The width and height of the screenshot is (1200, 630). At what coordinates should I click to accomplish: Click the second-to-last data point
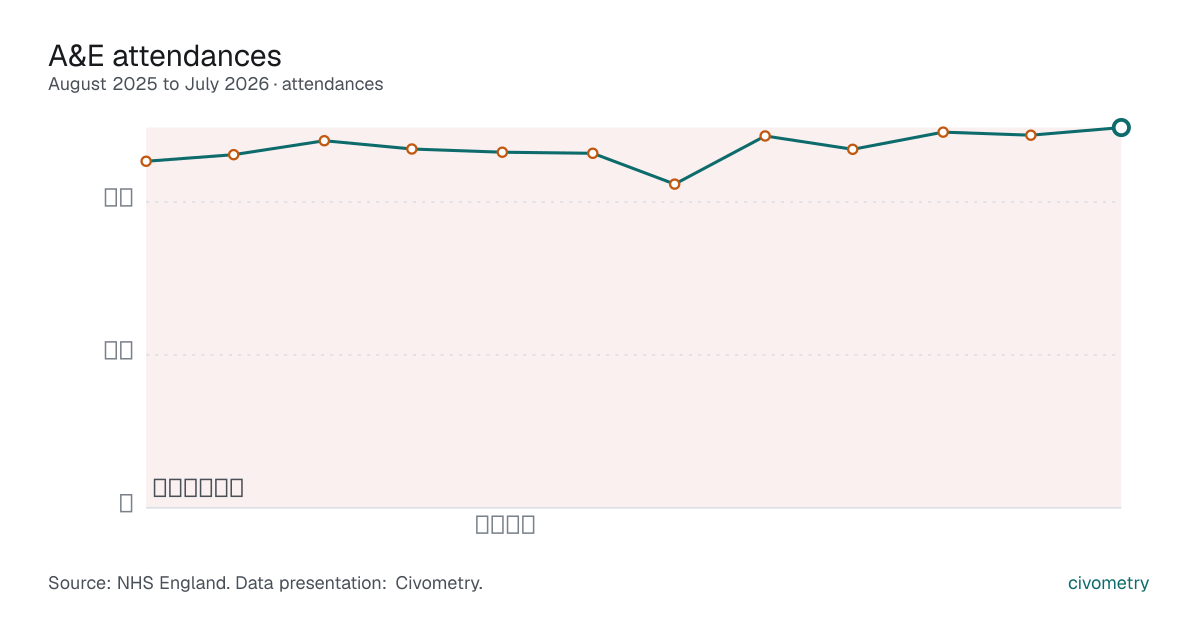coord(1030,135)
